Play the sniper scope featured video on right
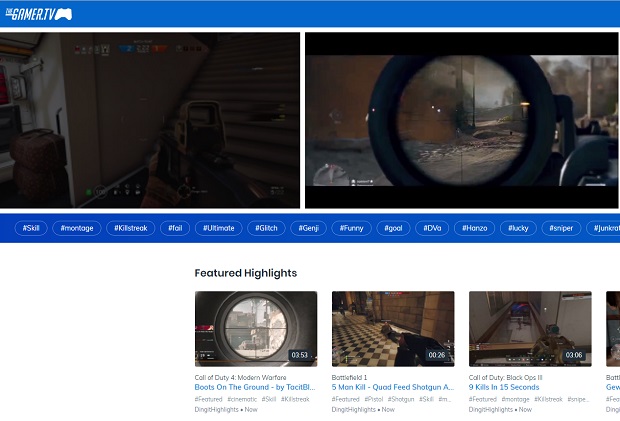620x421 pixels. point(461,120)
